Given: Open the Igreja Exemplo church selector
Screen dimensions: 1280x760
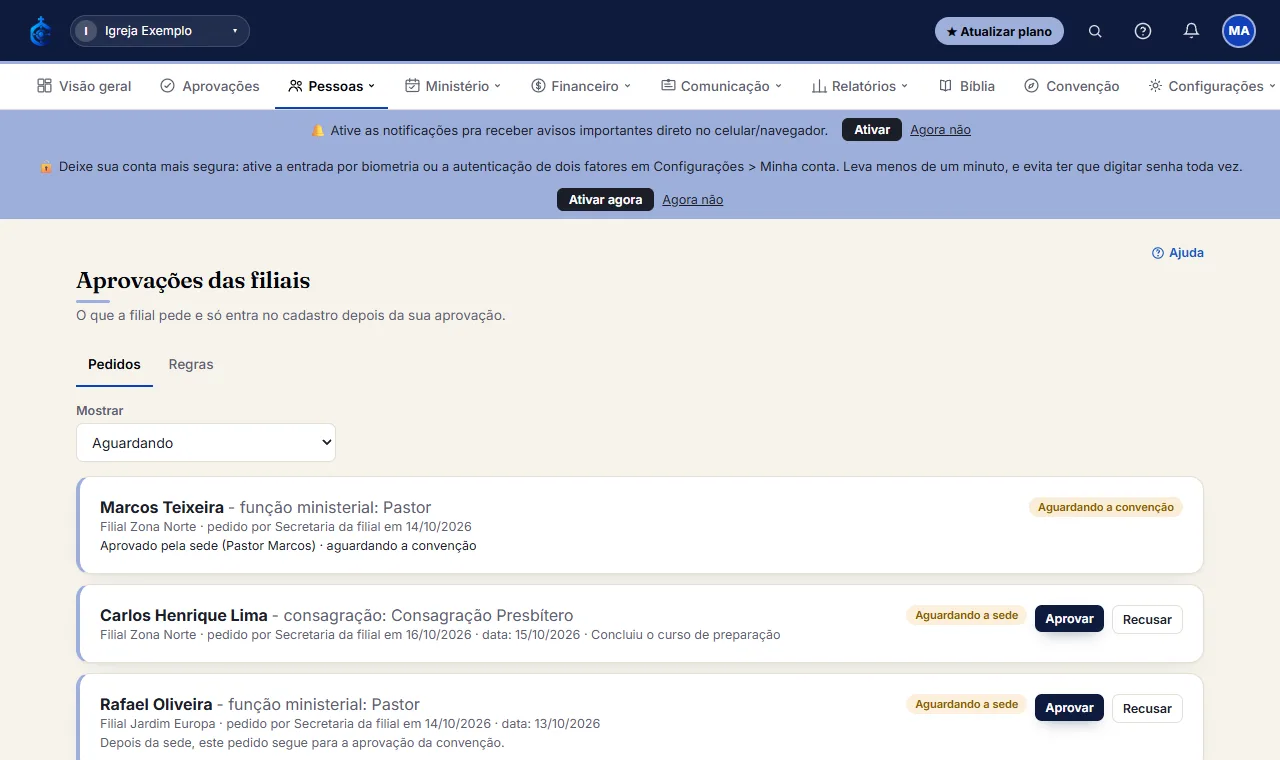Looking at the screenshot, I should click(x=160, y=31).
